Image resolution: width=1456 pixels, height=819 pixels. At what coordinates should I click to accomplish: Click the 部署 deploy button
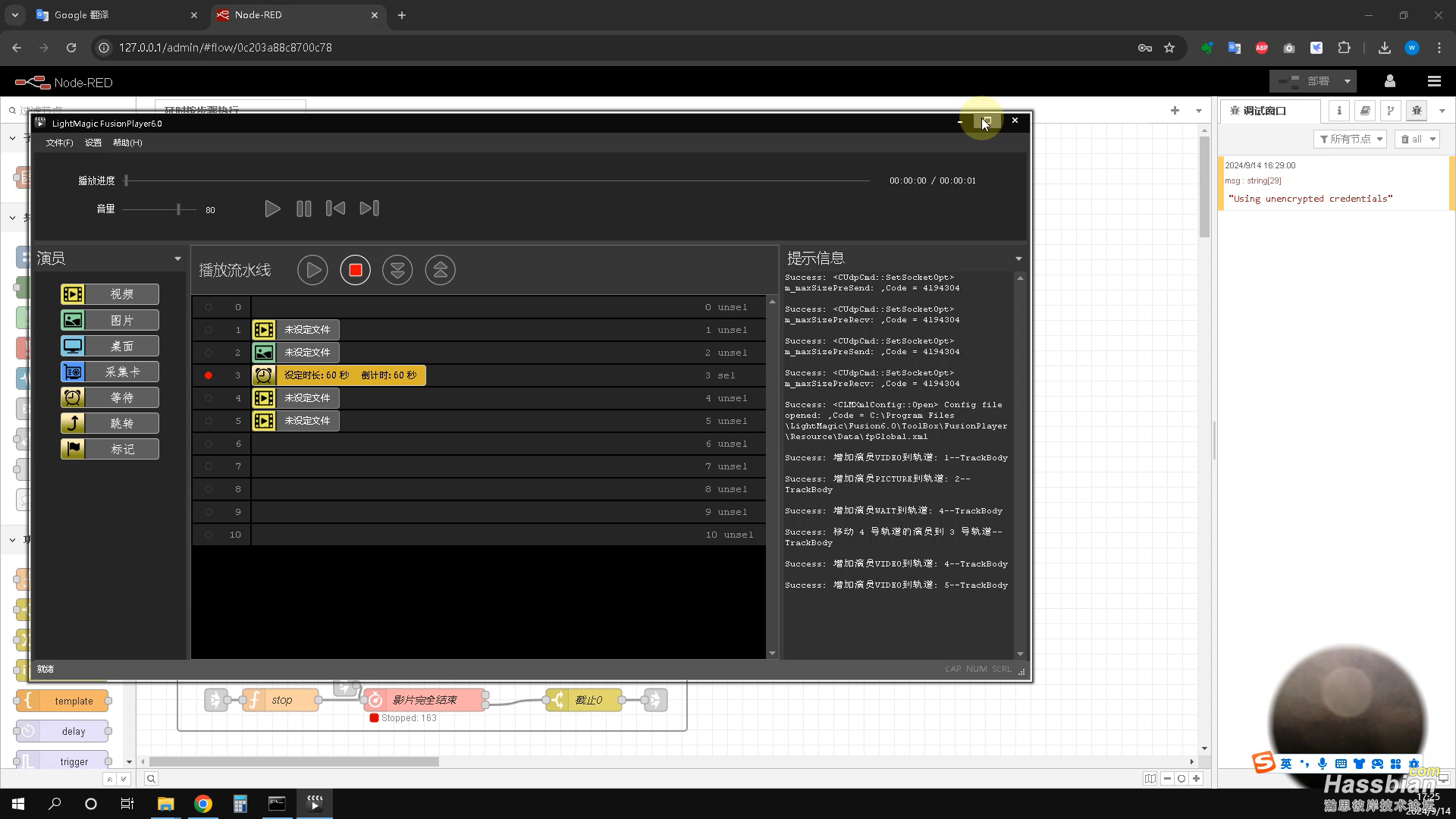pos(1304,81)
